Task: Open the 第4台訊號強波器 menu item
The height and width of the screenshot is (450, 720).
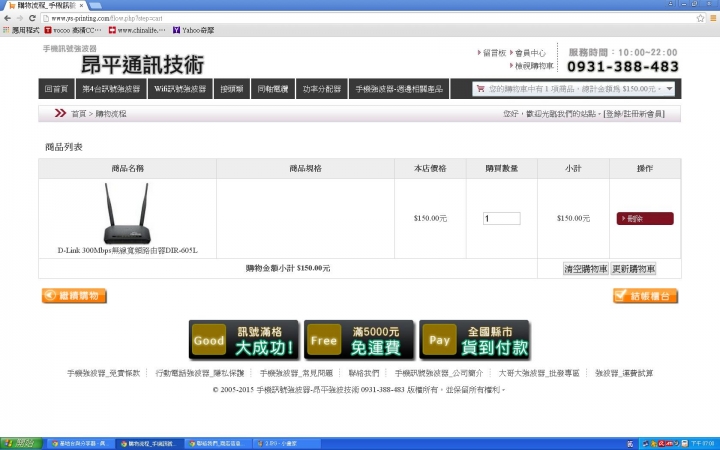Action: [x=111, y=89]
